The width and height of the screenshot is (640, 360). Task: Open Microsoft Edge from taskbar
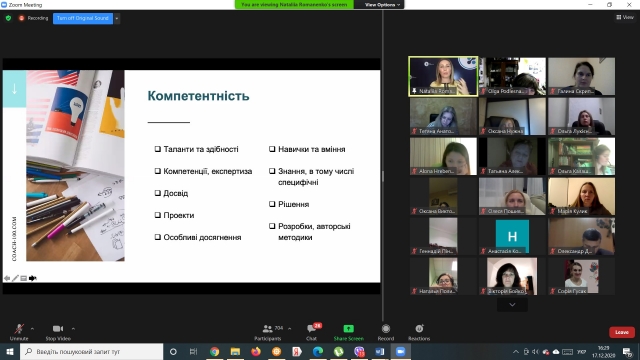pyautogui.click(x=318, y=351)
